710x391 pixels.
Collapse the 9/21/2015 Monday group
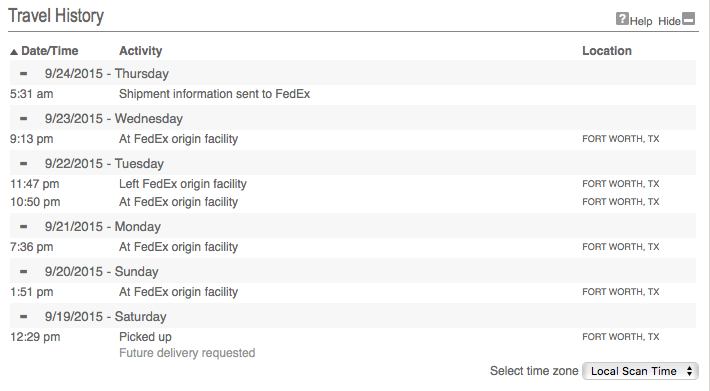24,226
